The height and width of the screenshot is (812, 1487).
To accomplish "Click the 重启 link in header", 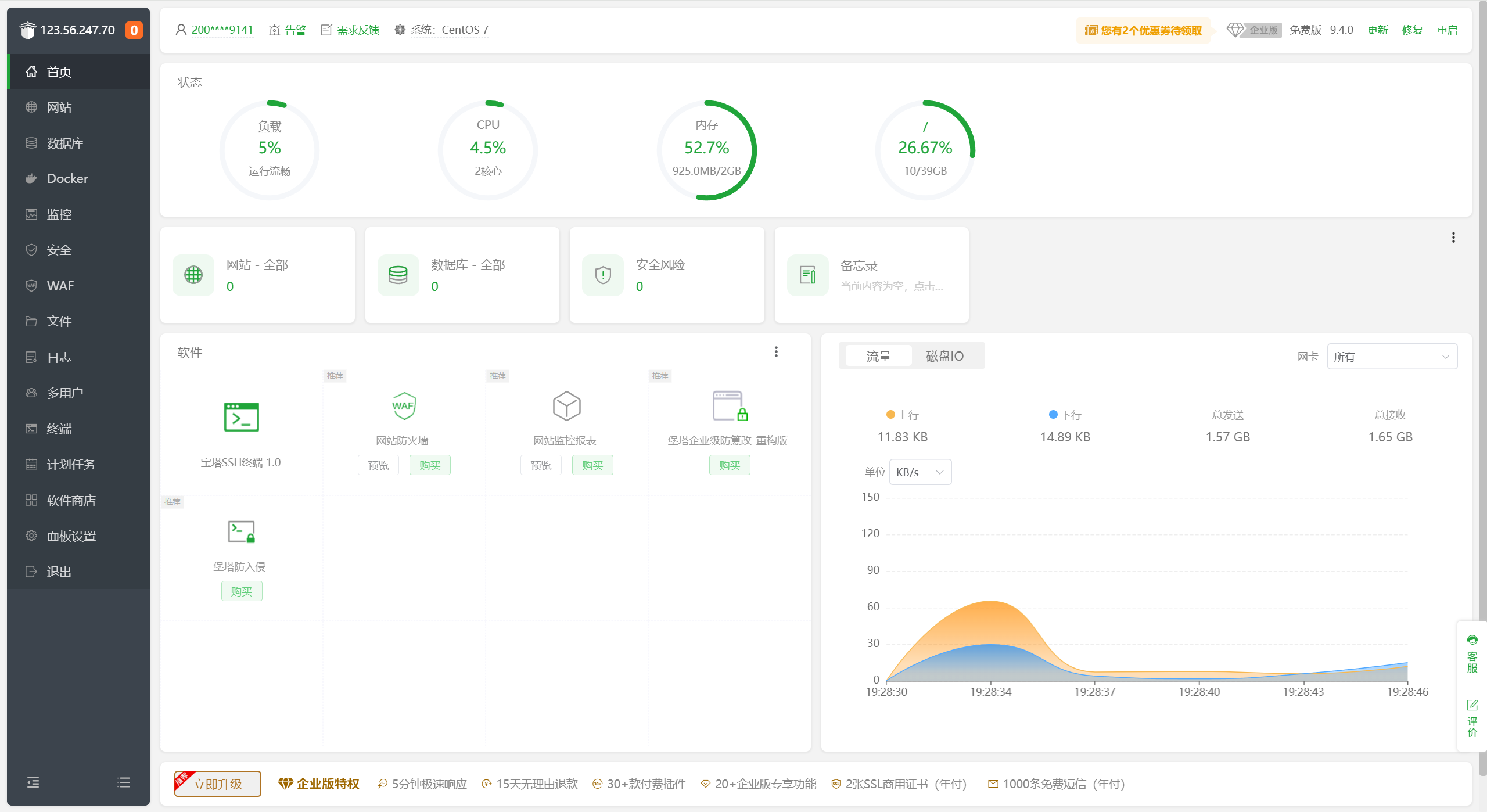I will [x=1447, y=30].
